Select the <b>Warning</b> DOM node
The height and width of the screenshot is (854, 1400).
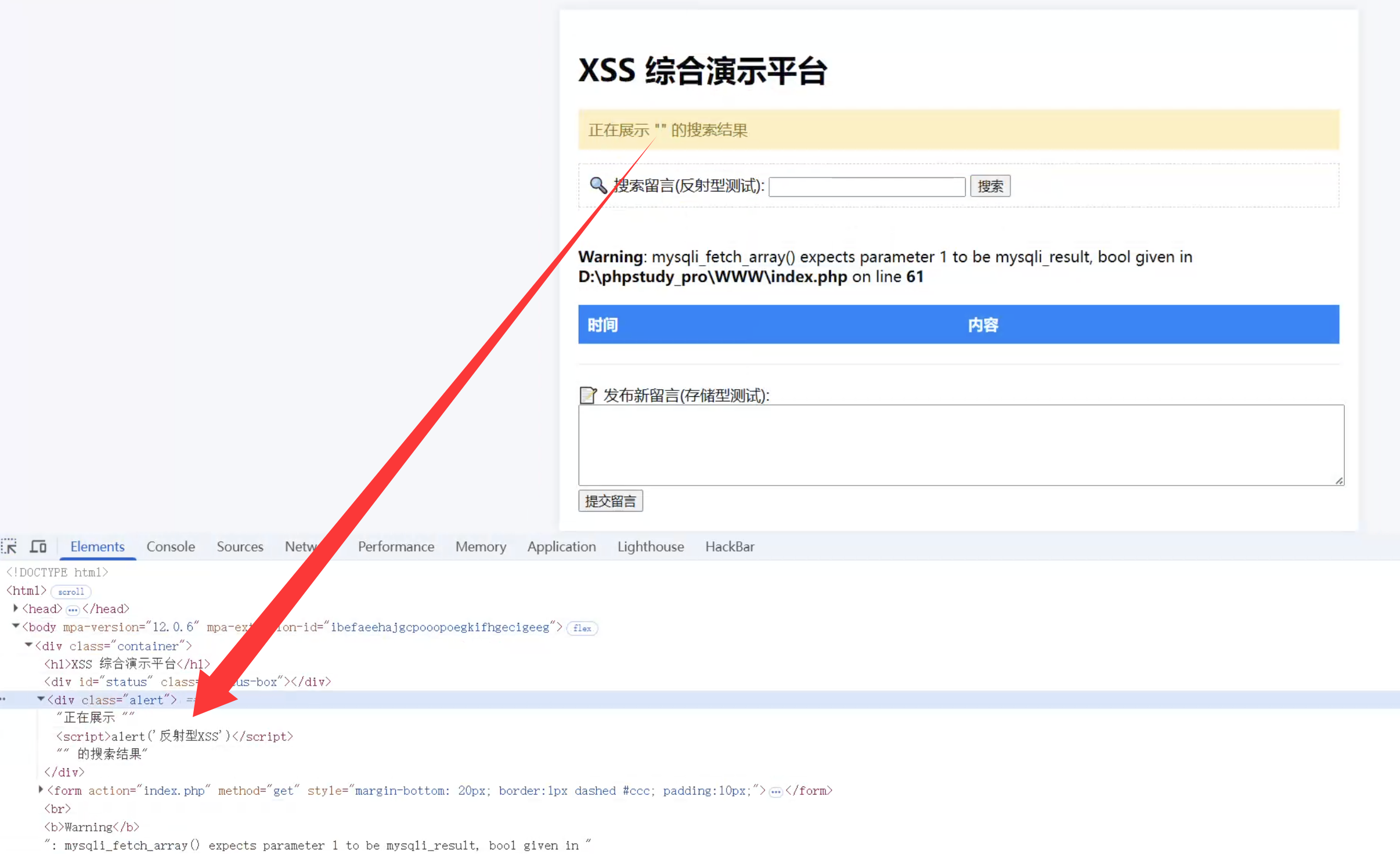pos(92,827)
